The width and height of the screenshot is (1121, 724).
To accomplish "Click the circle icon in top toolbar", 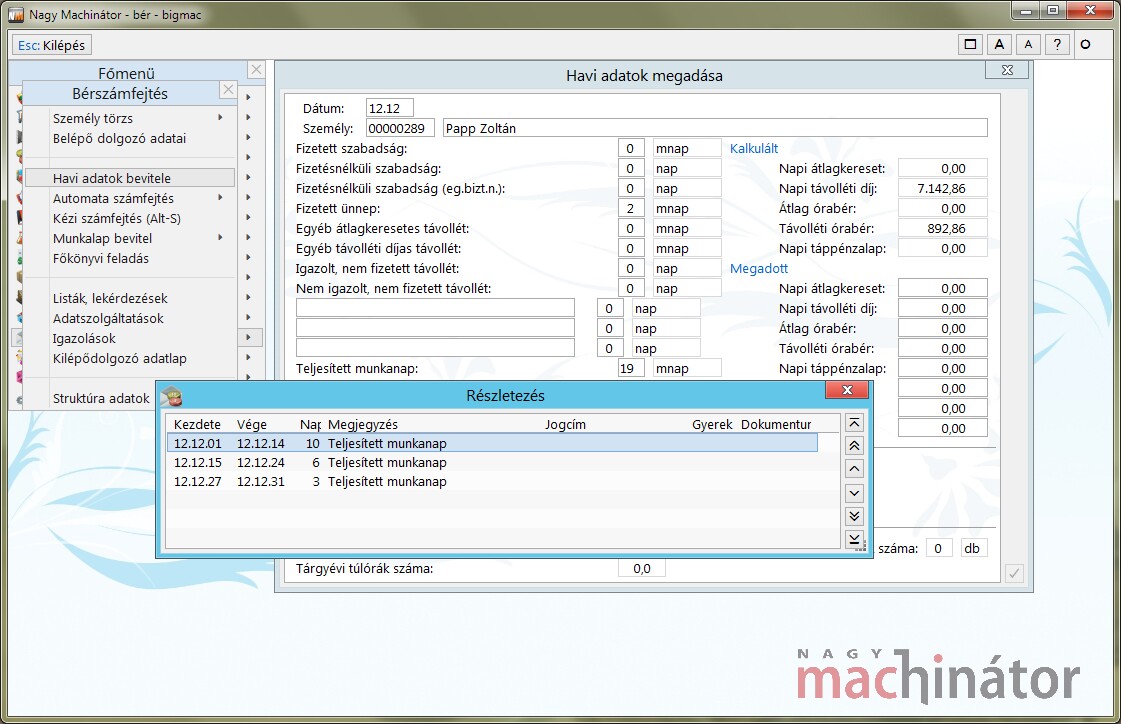I will tap(1085, 44).
